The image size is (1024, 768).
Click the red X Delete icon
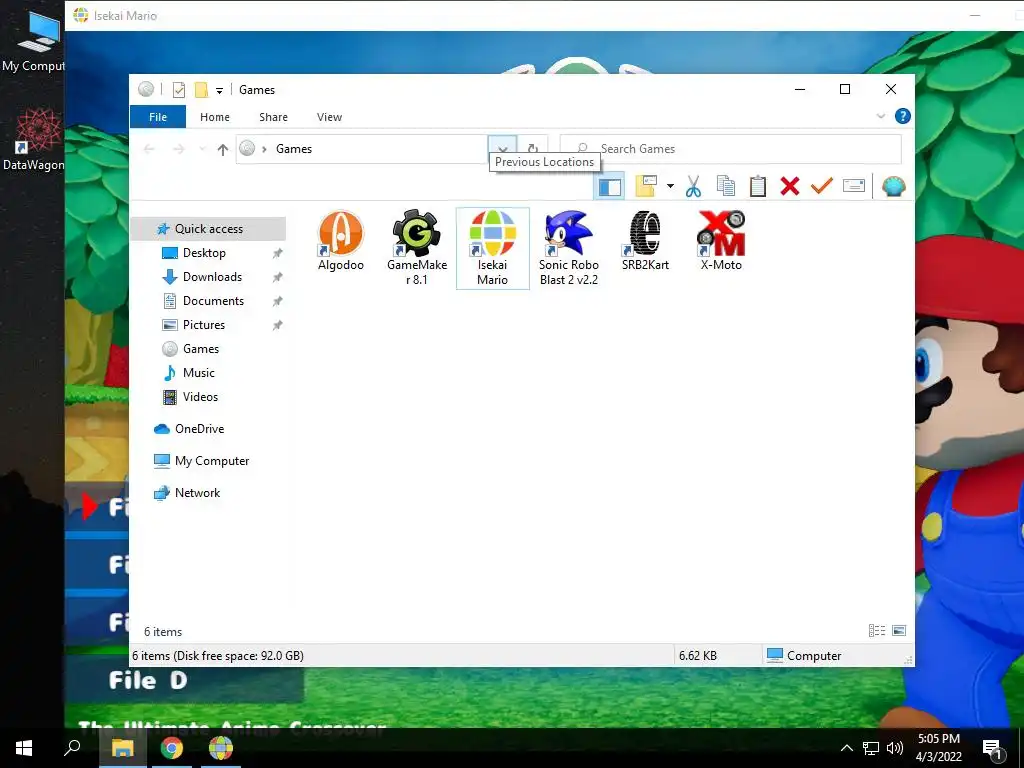pos(790,187)
